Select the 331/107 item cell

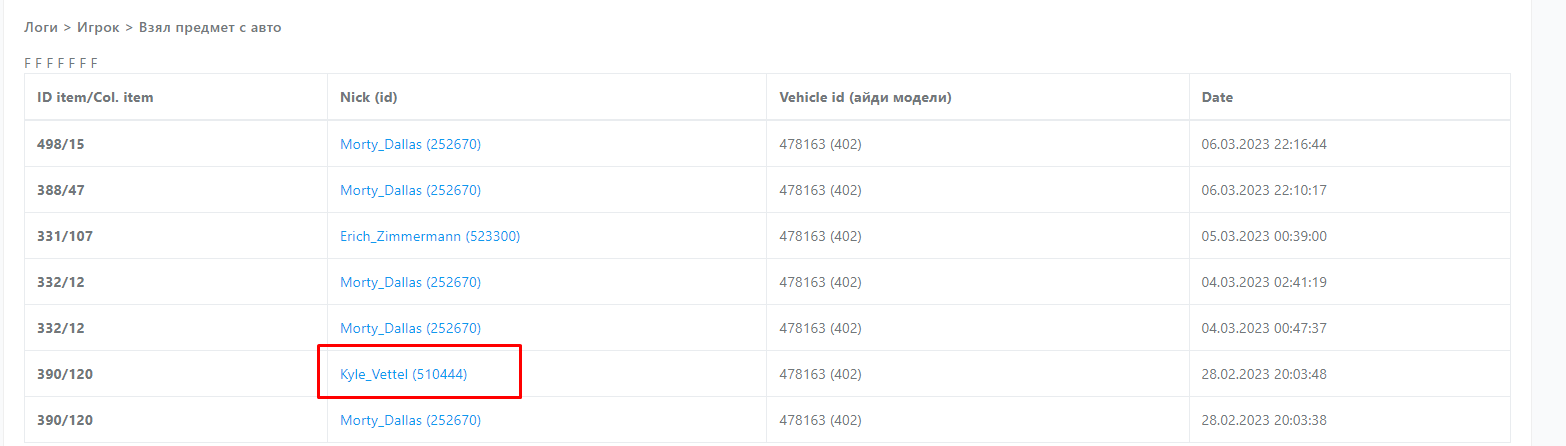65,236
